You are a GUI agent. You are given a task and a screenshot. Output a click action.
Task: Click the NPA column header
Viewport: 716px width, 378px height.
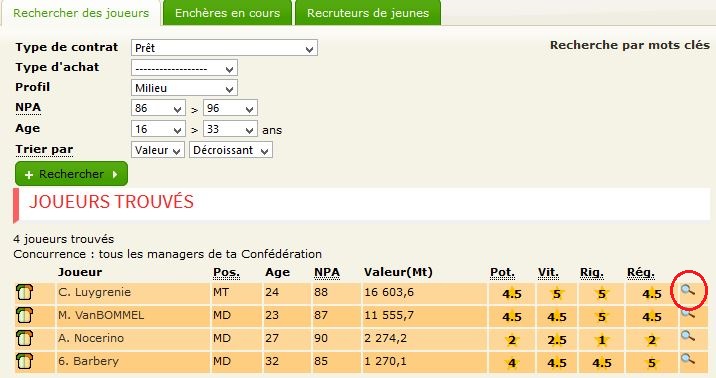pyautogui.click(x=327, y=273)
